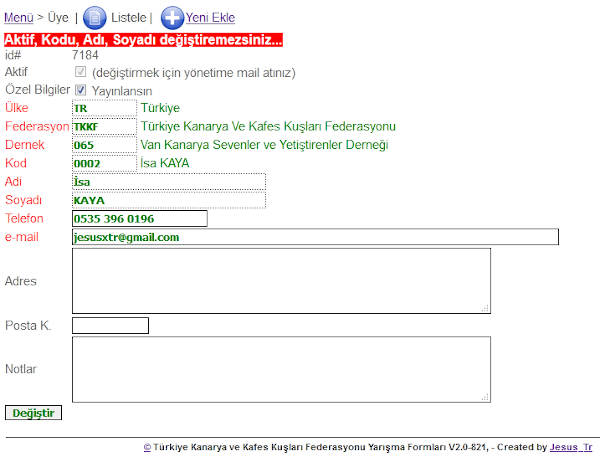Select the e-mail input field
Viewport: 600px width, 457px height.
pyautogui.click(x=314, y=237)
